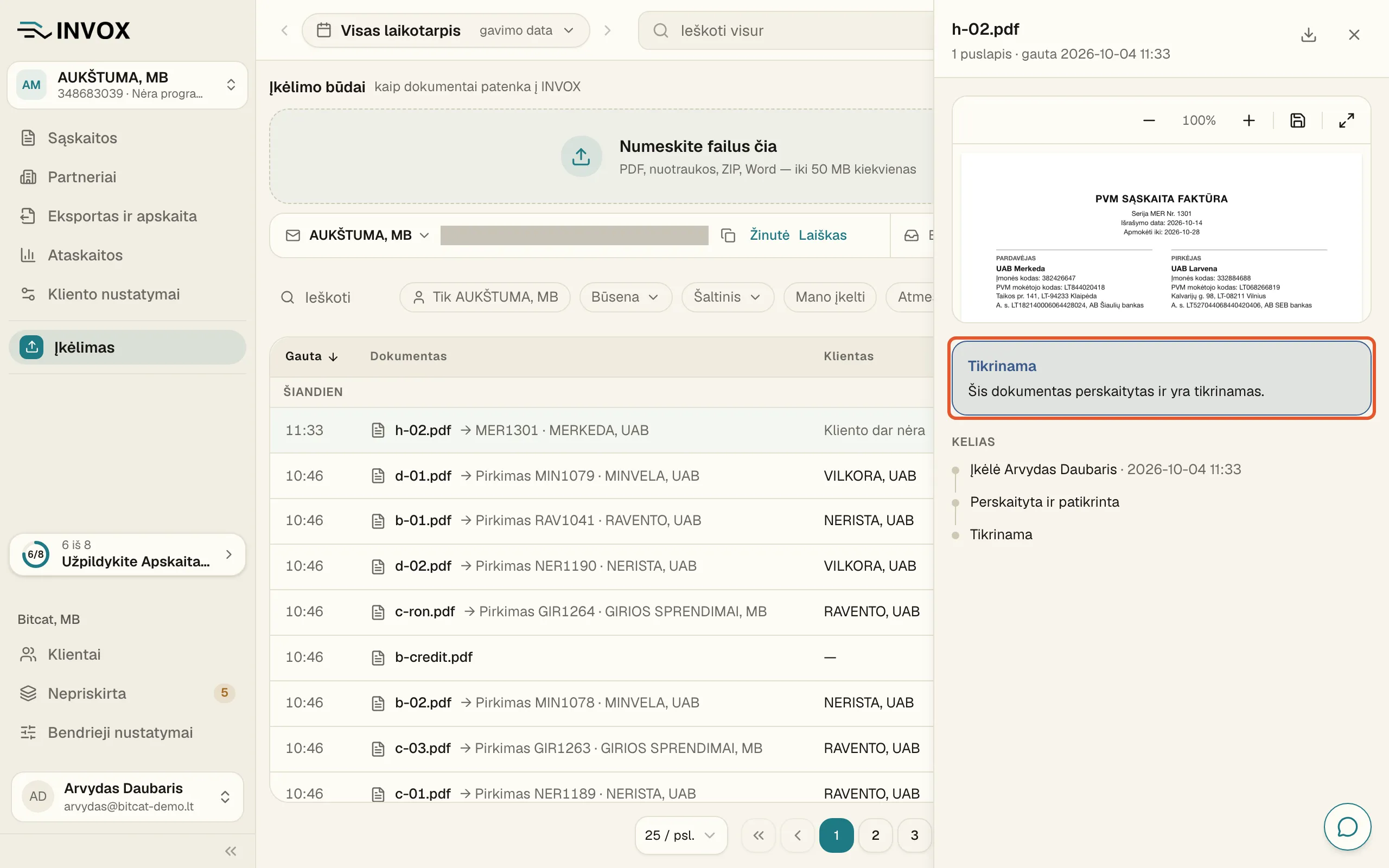Open Nepriskirta list with 5 items
This screenshot has height=868, width=1389.
[128, 693]
